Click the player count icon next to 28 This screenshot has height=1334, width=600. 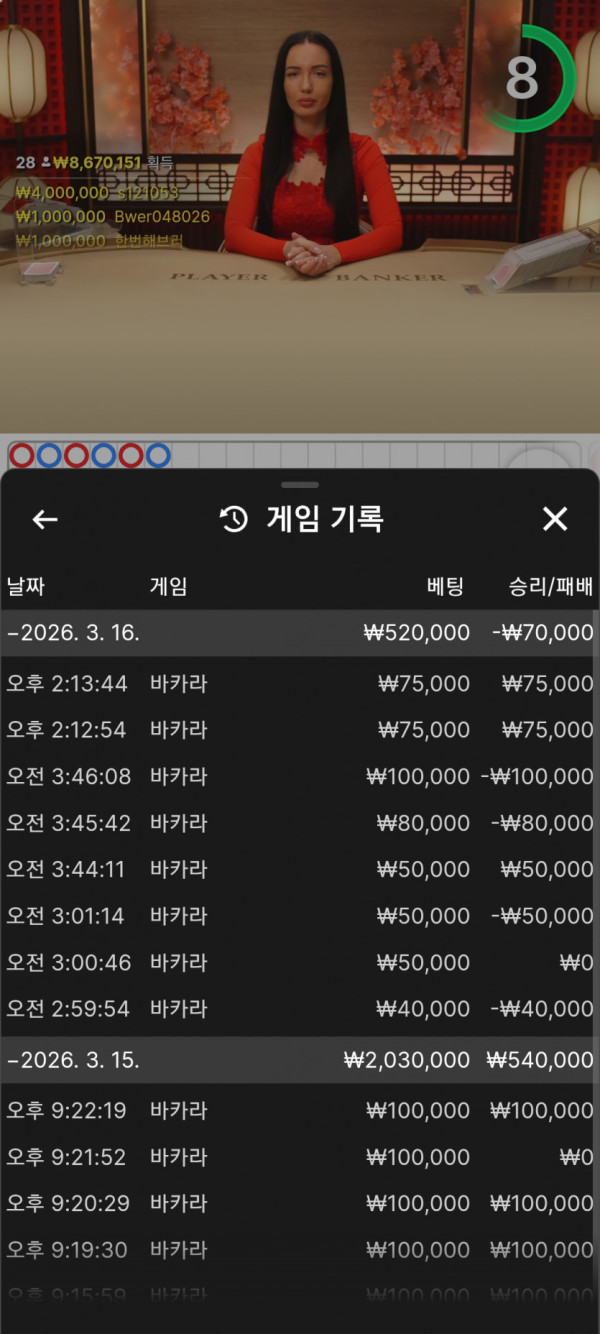click(46, 162)
